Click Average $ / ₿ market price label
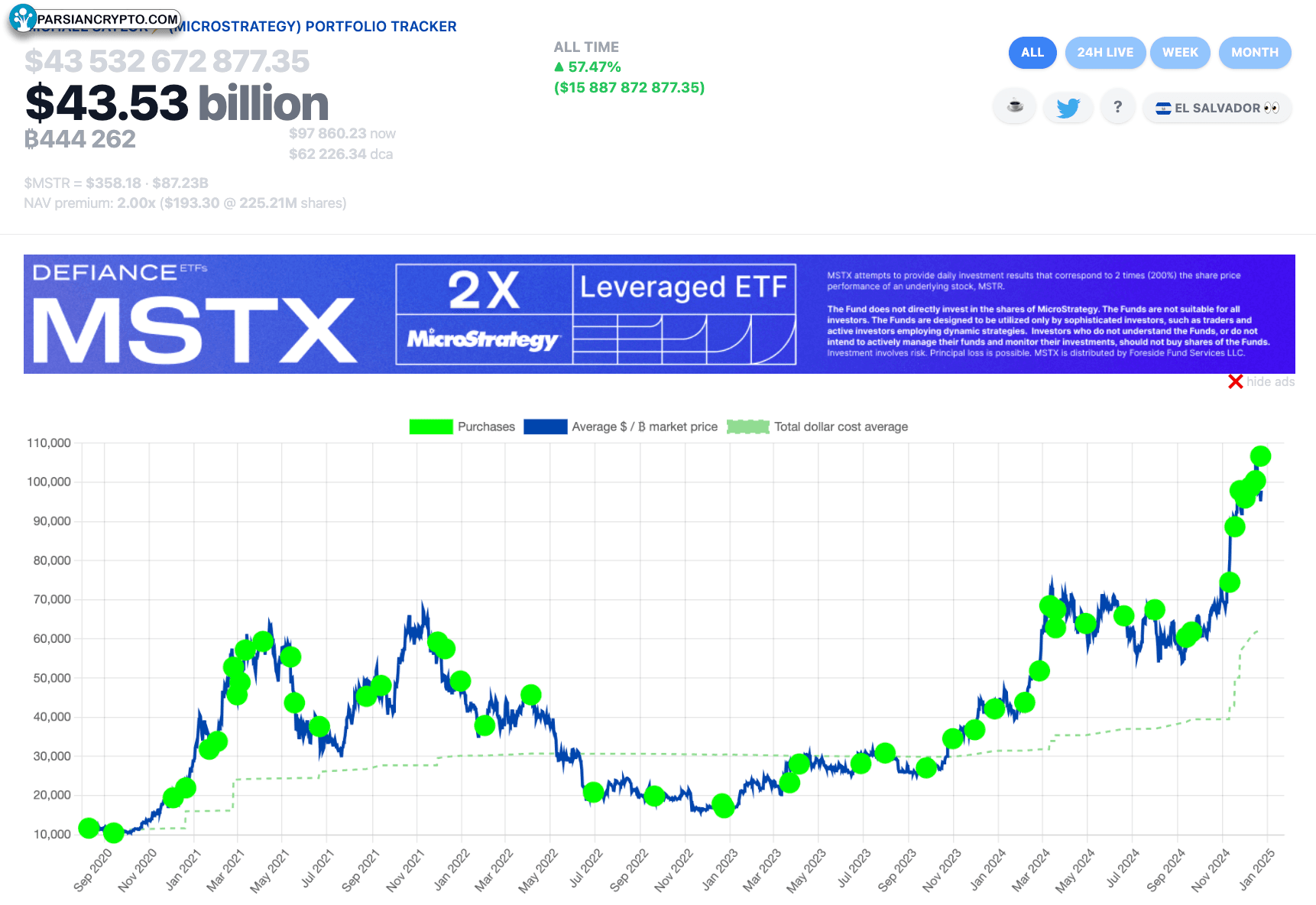1316x905 pixels. click(644, 427)
